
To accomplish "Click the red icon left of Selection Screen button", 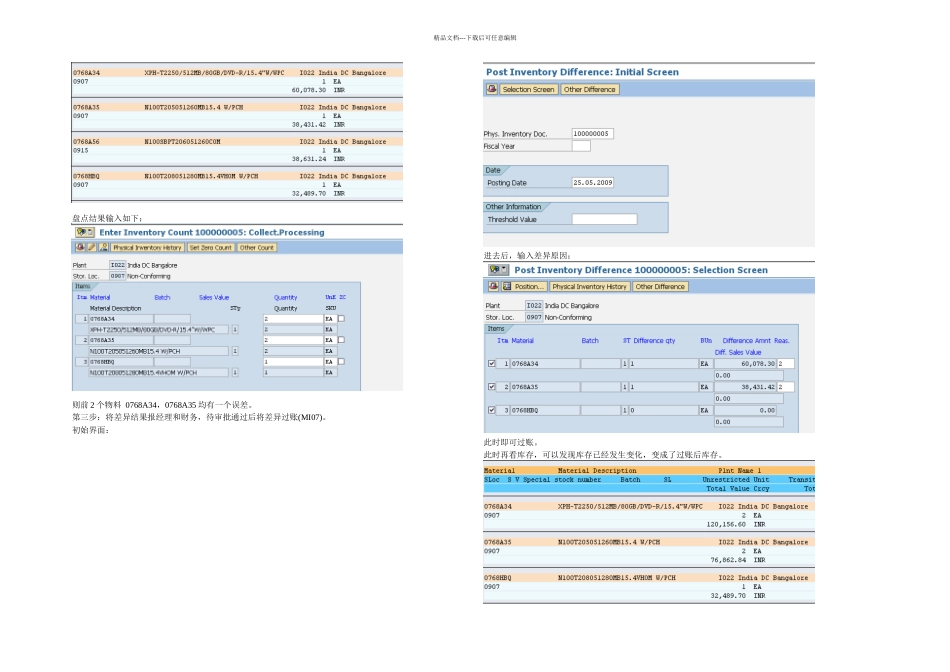I will 491,89.
